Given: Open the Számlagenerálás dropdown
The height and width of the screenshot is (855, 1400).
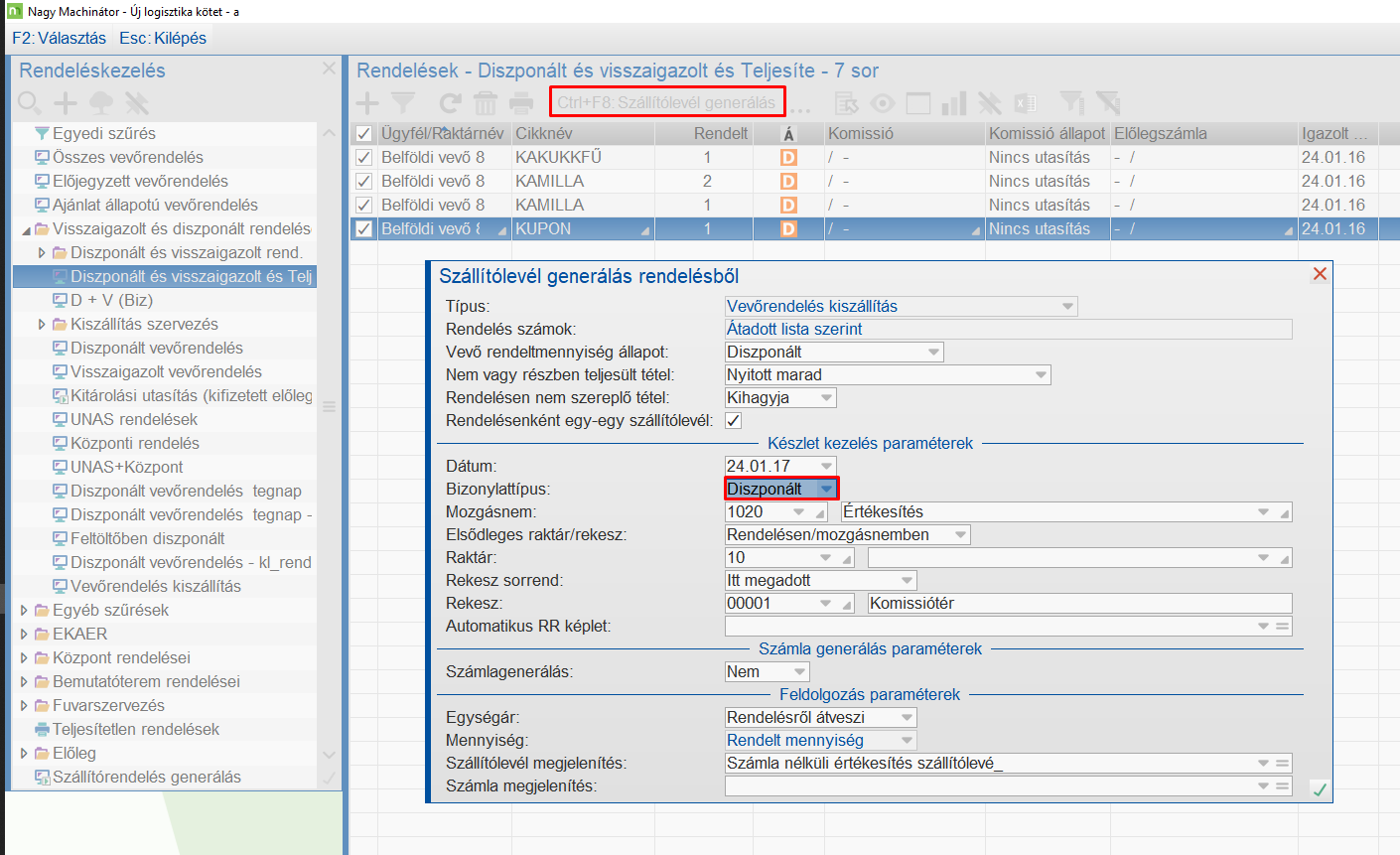Looking at the screenshot, I should coord(800,671).
